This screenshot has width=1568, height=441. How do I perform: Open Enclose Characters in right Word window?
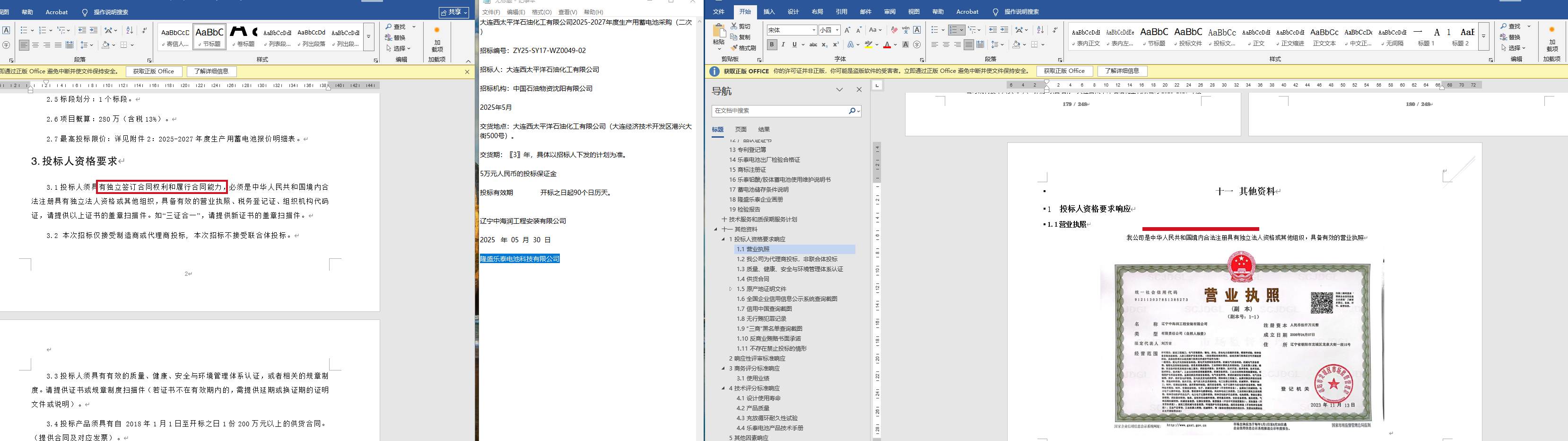click(917, 44)
